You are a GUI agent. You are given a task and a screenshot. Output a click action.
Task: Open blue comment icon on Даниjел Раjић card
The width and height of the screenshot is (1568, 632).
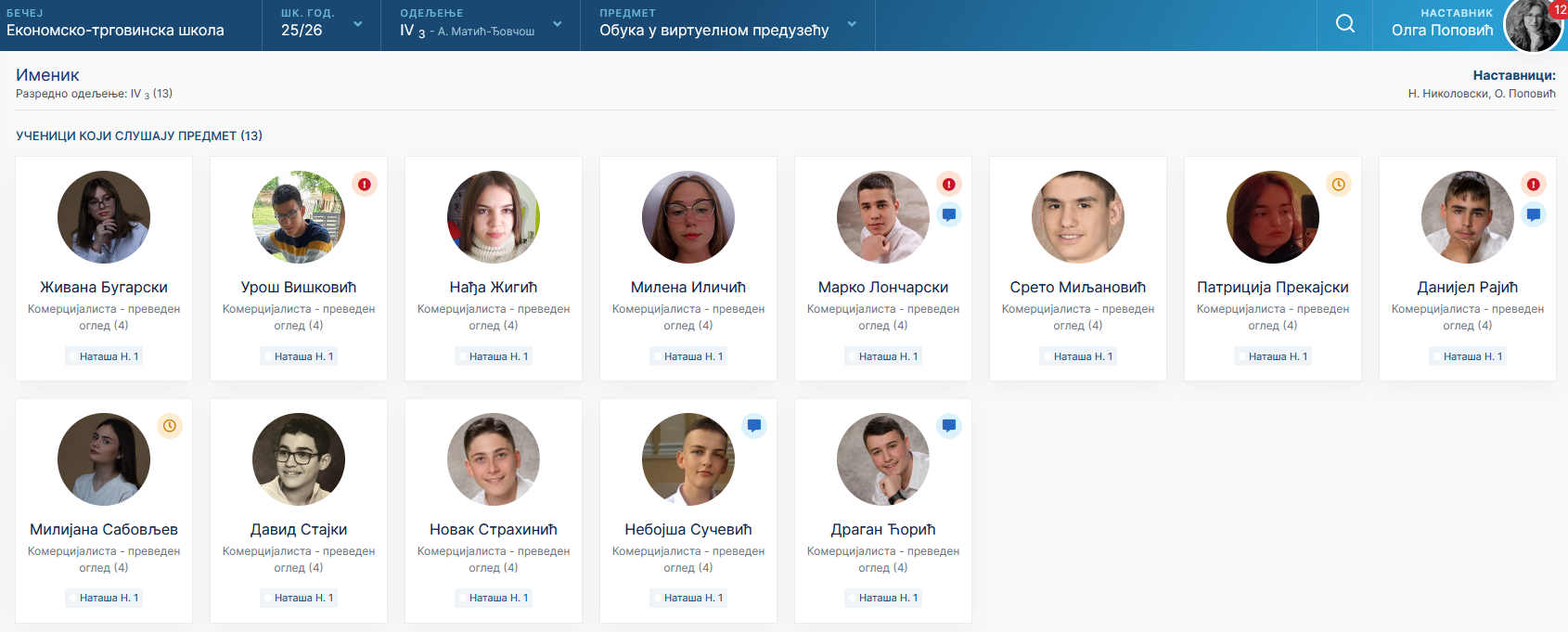point(1533,214)
